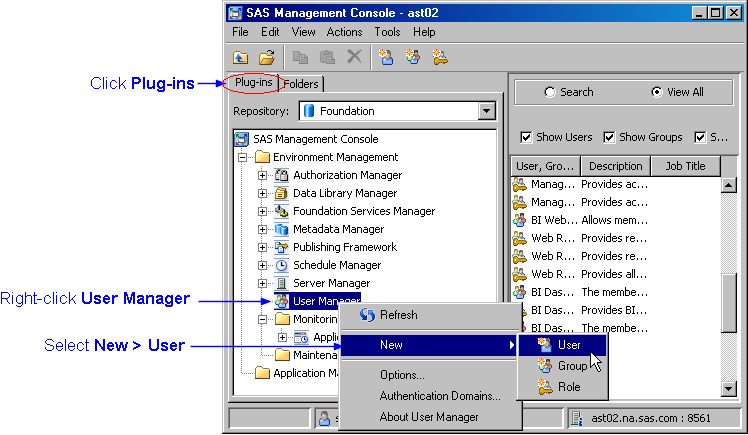This screenshot has height=435, width=748.
Task: Click the New Role toolbar icon
Action: pyautogui.click(x=439, y=57)
